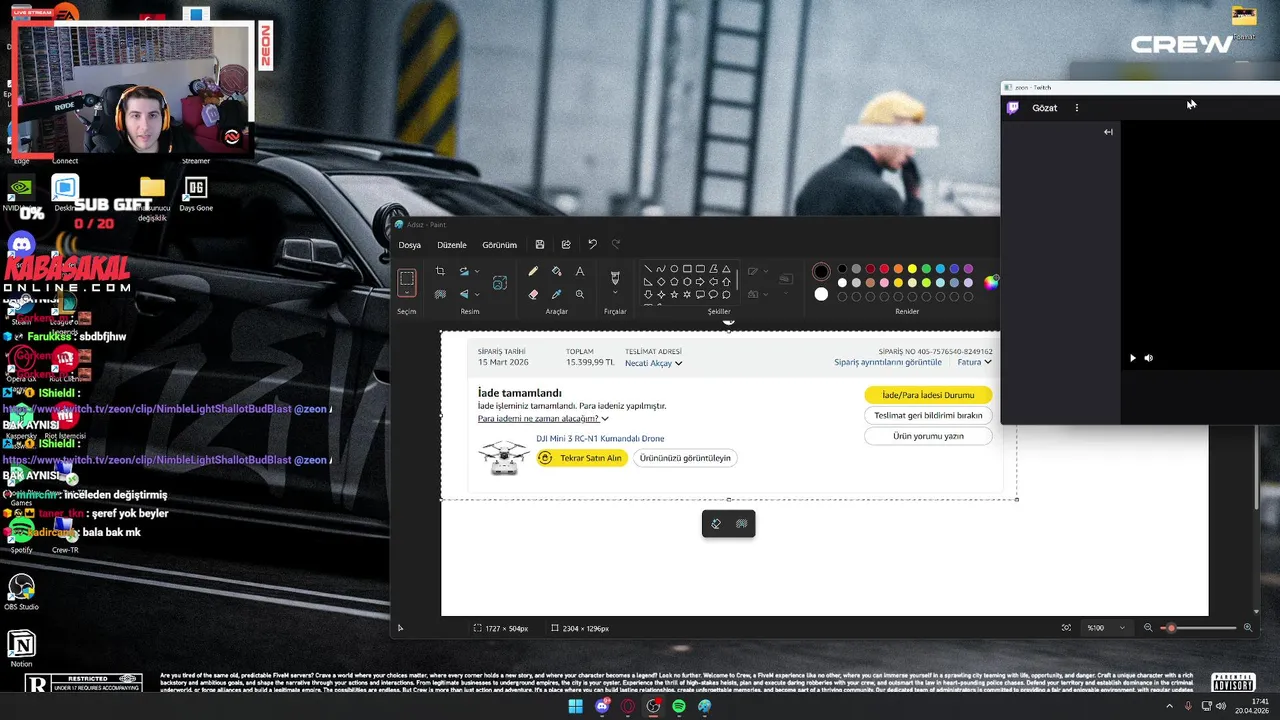The height and width of the screenshot is (720, 1280).
Task: Click the Rotate icon in Resim group
Action: 464,271
